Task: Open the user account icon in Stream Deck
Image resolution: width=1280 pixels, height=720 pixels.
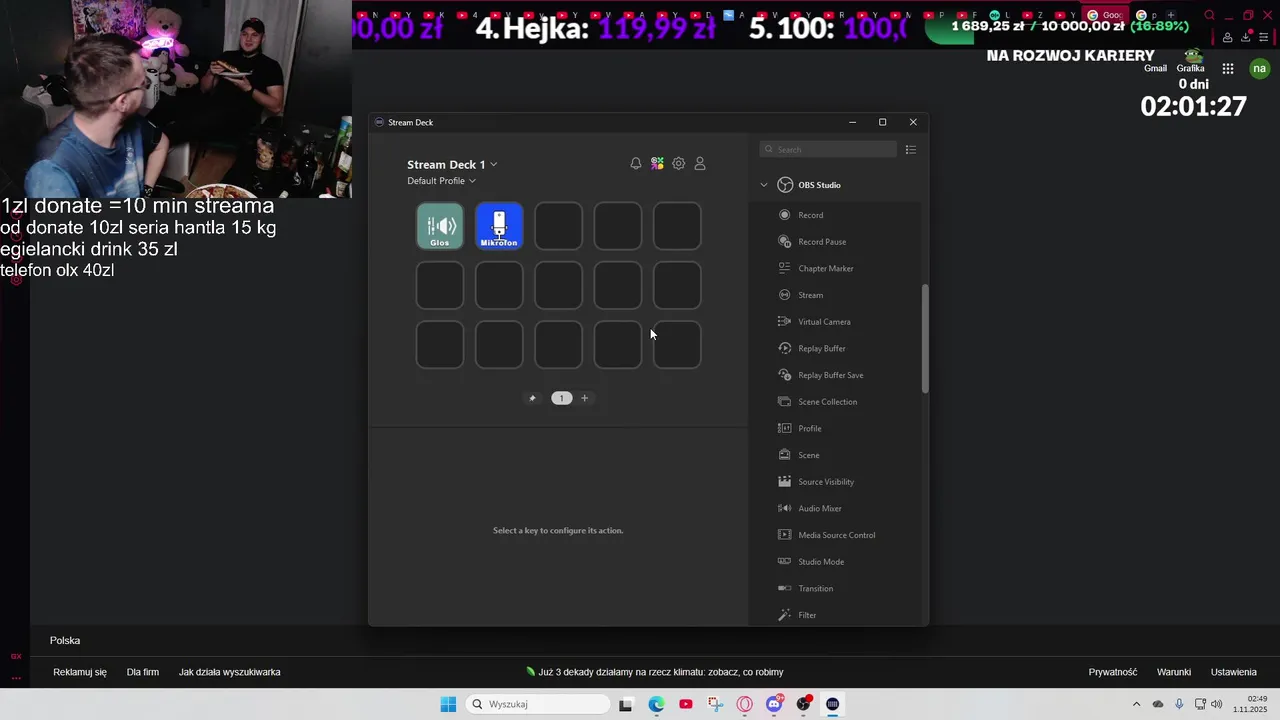Action: point(700,164)
